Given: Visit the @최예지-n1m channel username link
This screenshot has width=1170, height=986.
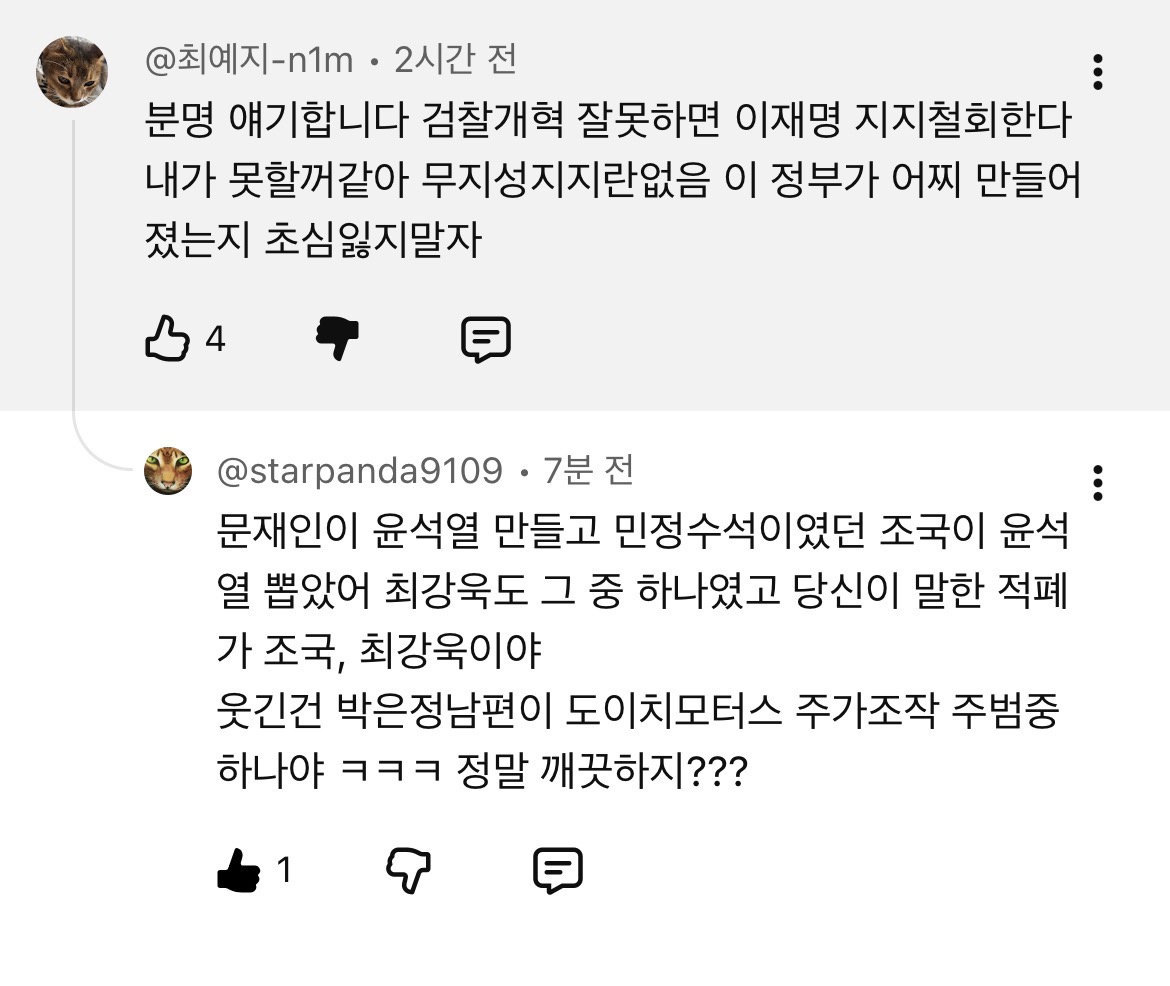Looking at the screenshot, I should pyautogui.click(x=249, y=61).
